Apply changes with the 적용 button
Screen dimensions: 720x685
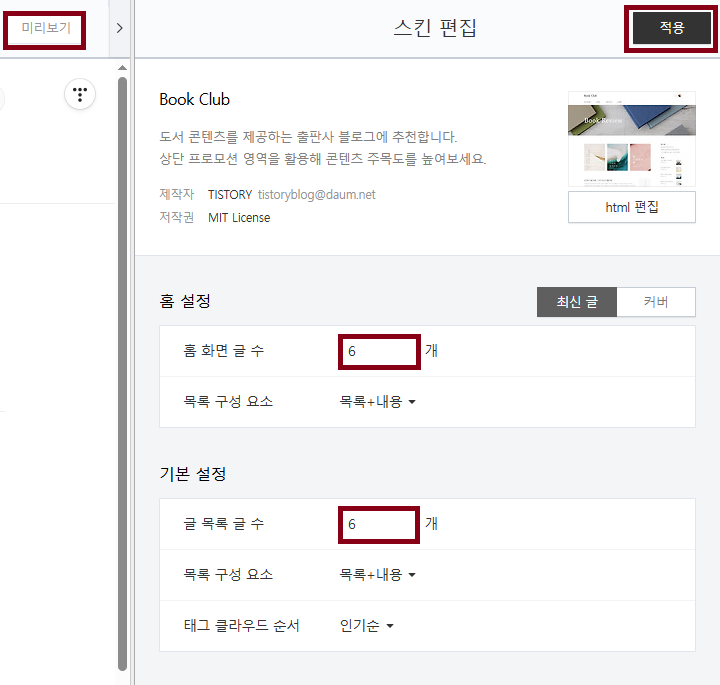tap(671, 28)
